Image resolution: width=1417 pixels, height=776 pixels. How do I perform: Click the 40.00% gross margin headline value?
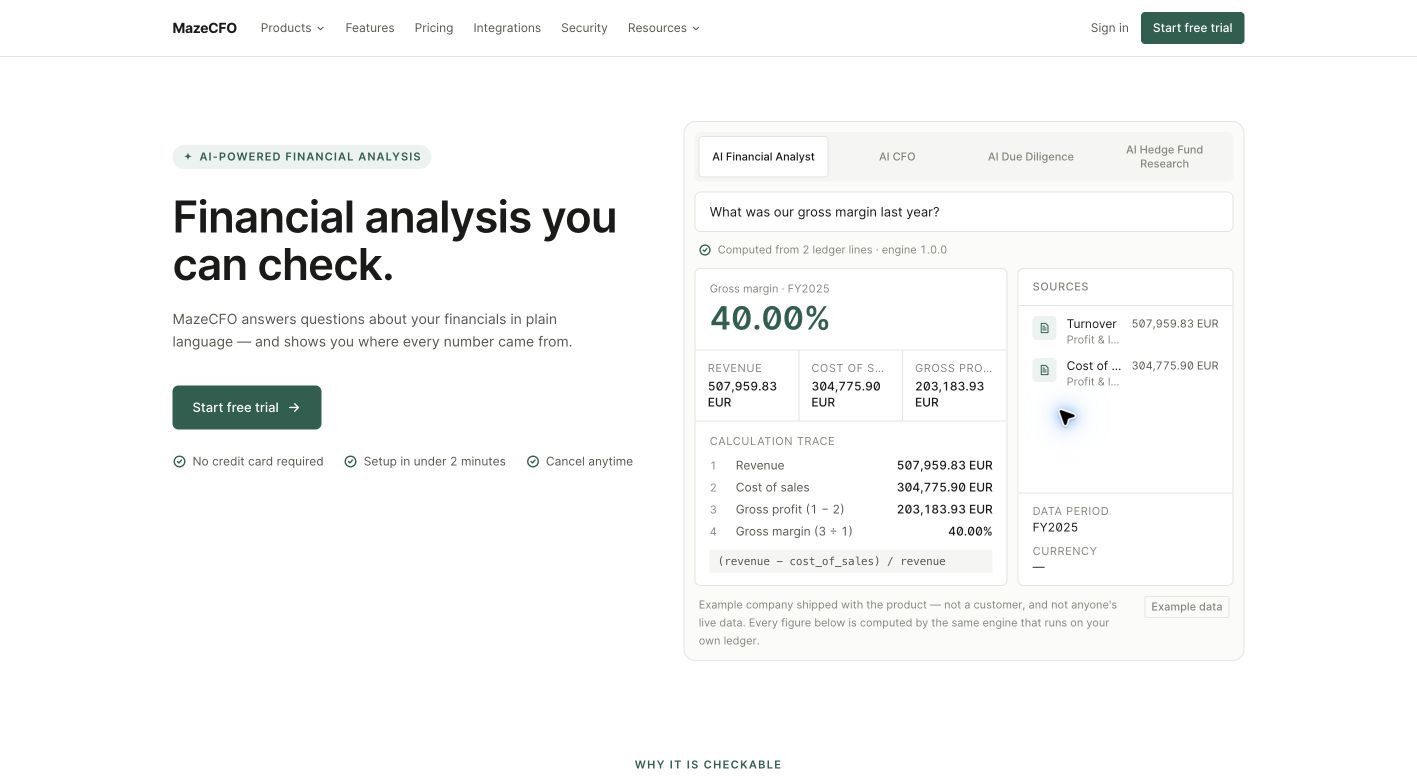coord(770,318)
